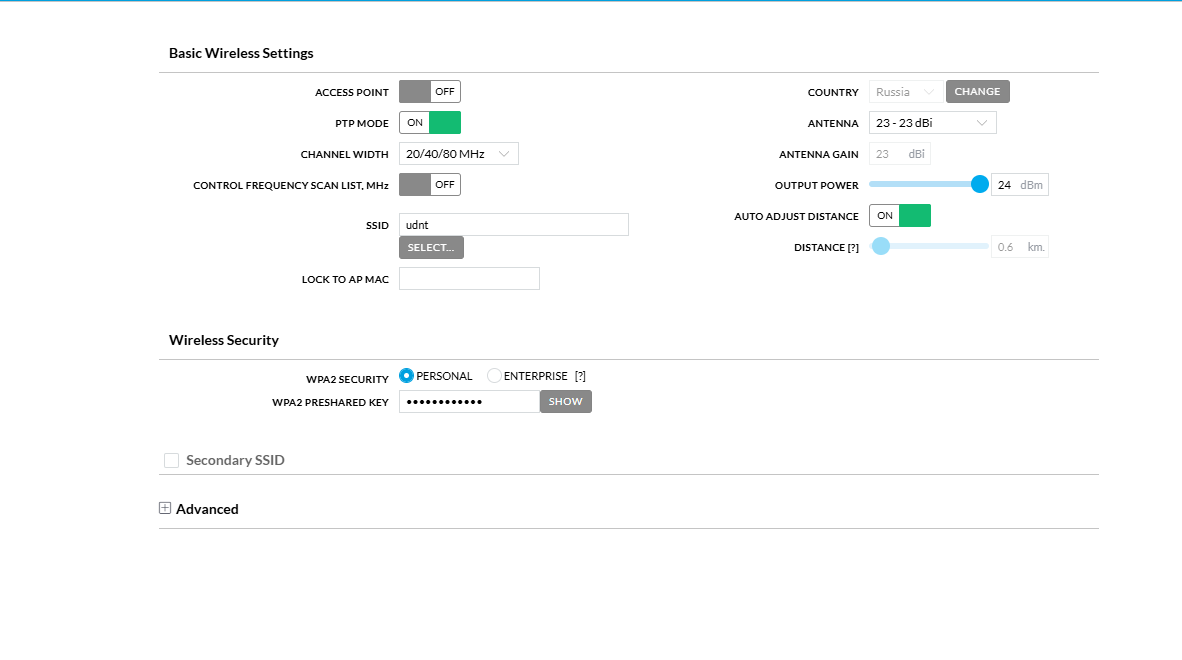
Task: Expand the Advanced section plus icon
Action: pyautogui.click(x=165, y=508)
